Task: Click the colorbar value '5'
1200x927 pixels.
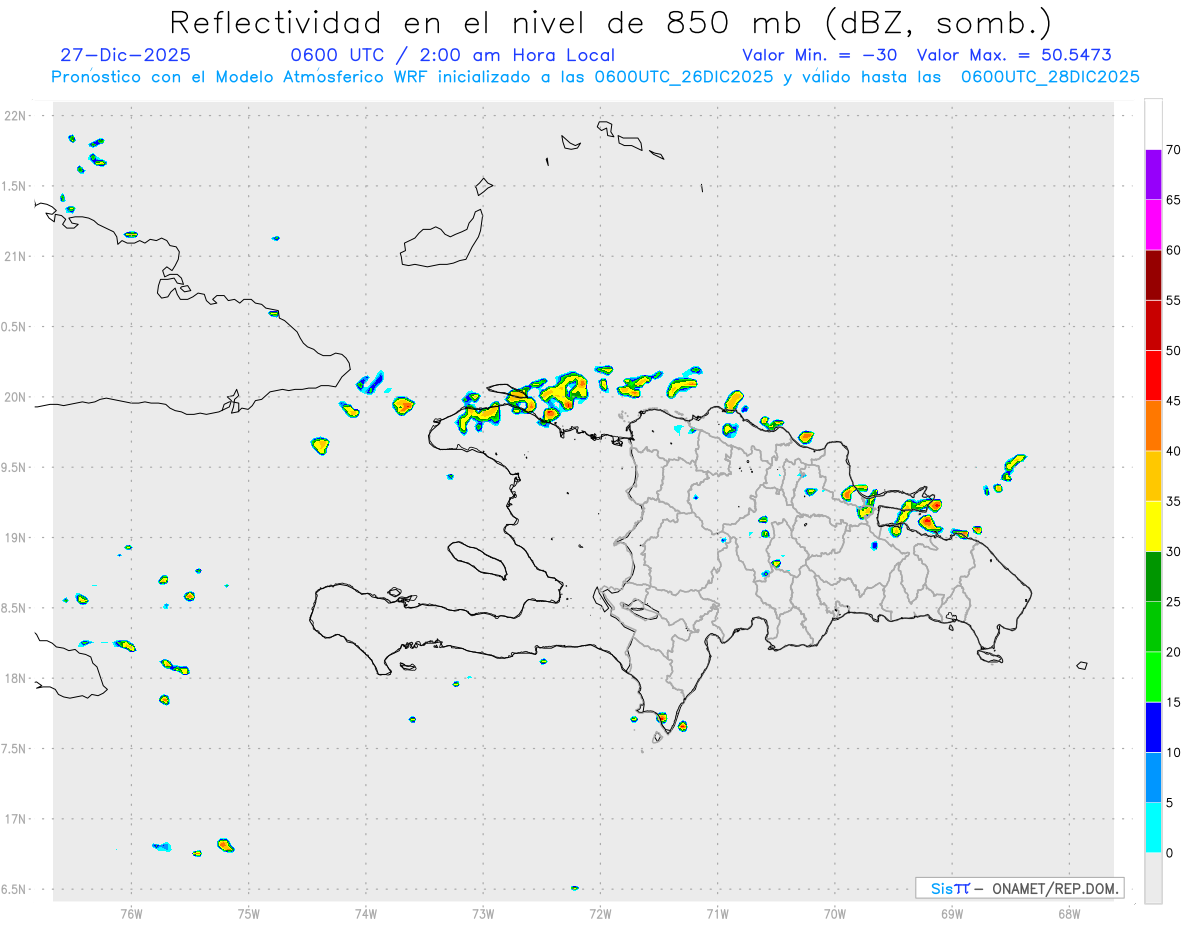Action: click(x=1169, y=802)
